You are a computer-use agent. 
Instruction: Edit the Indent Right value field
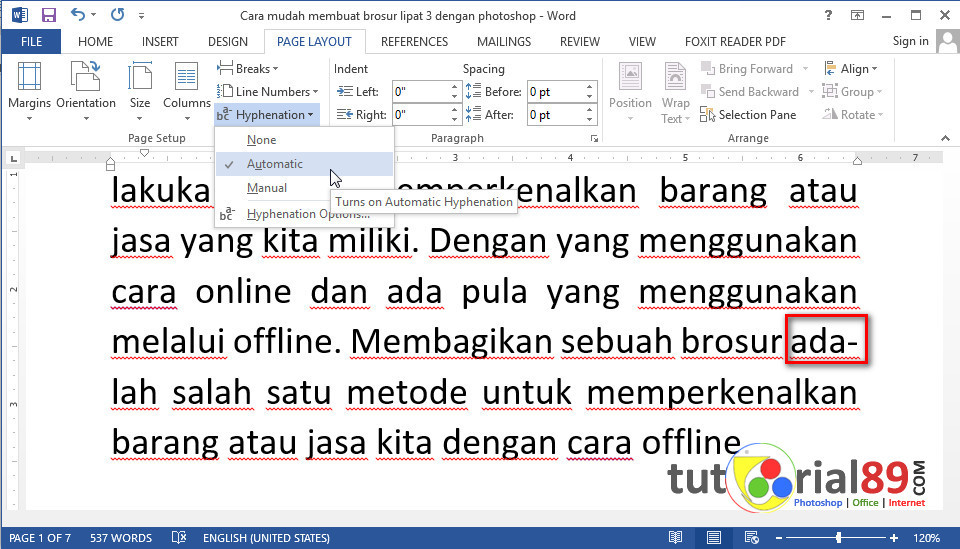420,115
